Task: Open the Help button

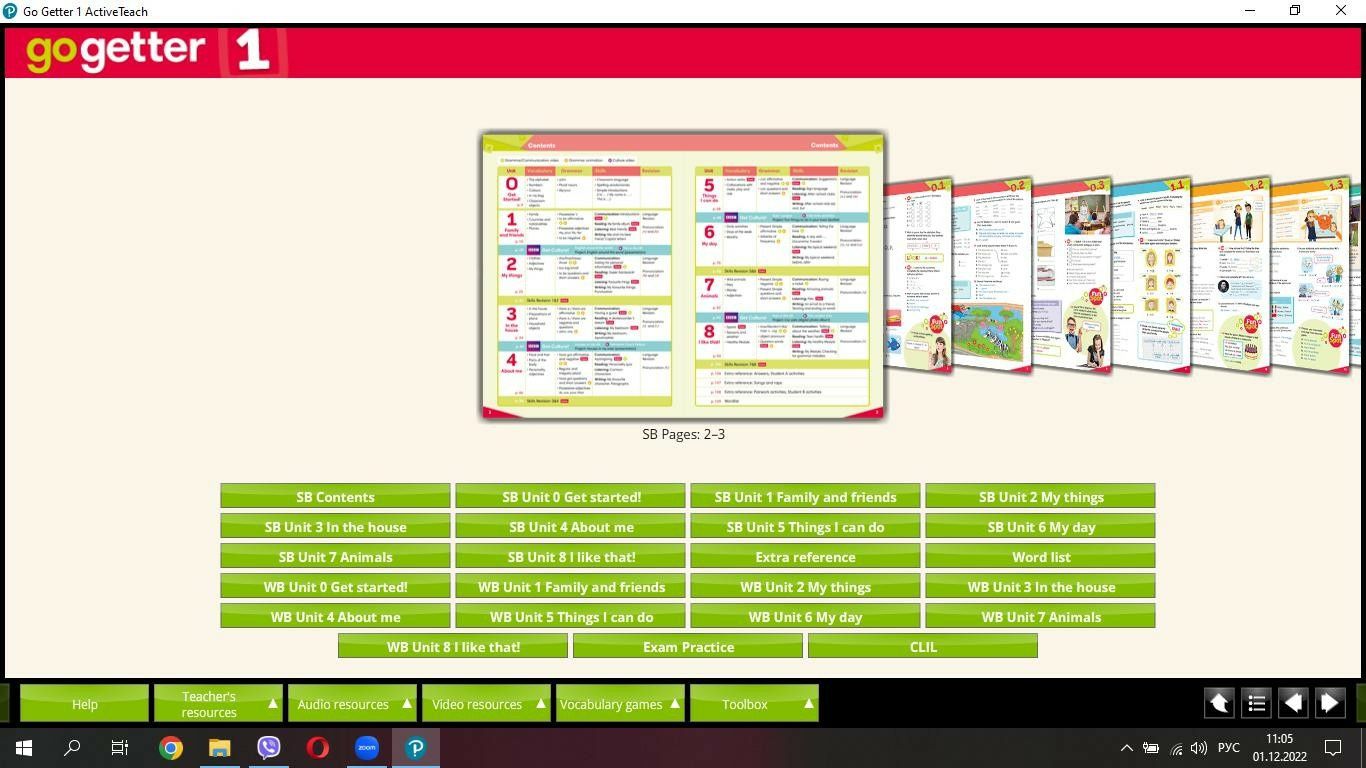Action: click(85, 704)
